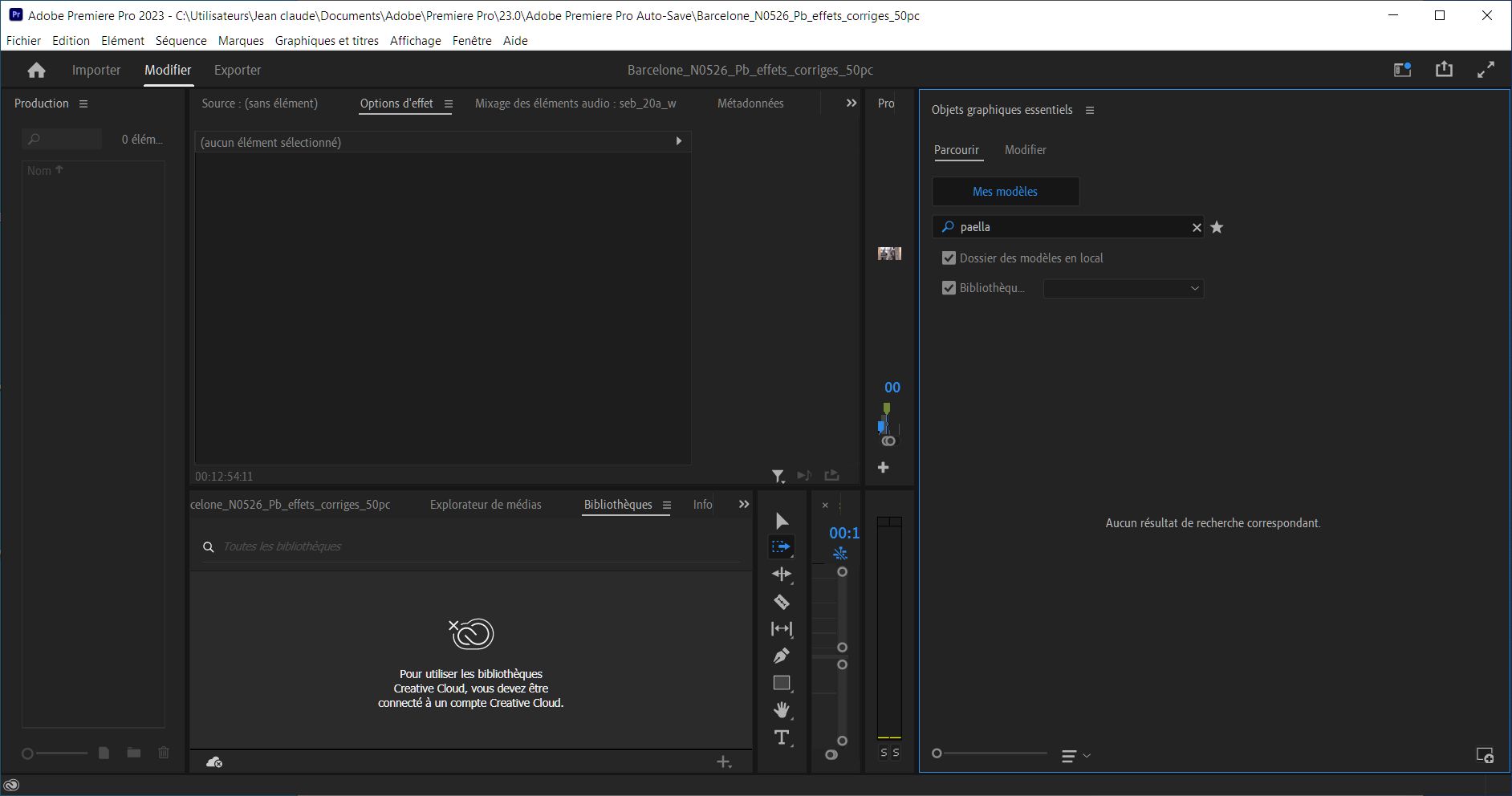Select the Pen tool
Image resolution: width=1512 pixels, height=796 pixels.
point(782,656)
